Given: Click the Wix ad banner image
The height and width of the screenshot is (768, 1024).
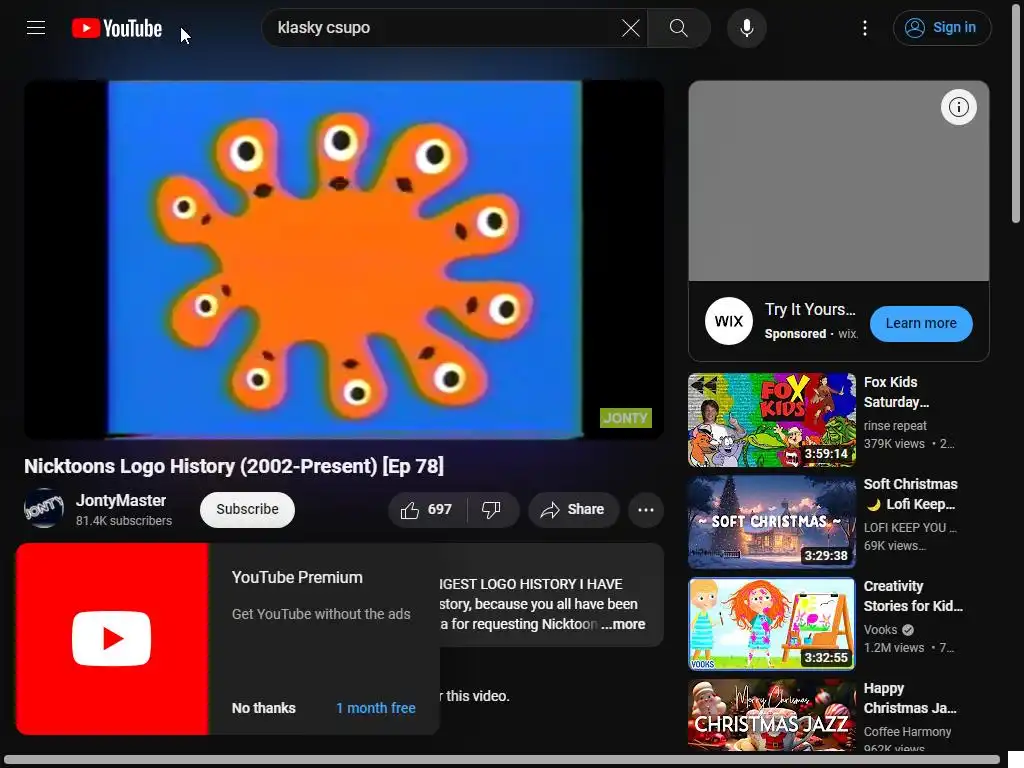Looking at the screenshot, I should tap(839, 181).
